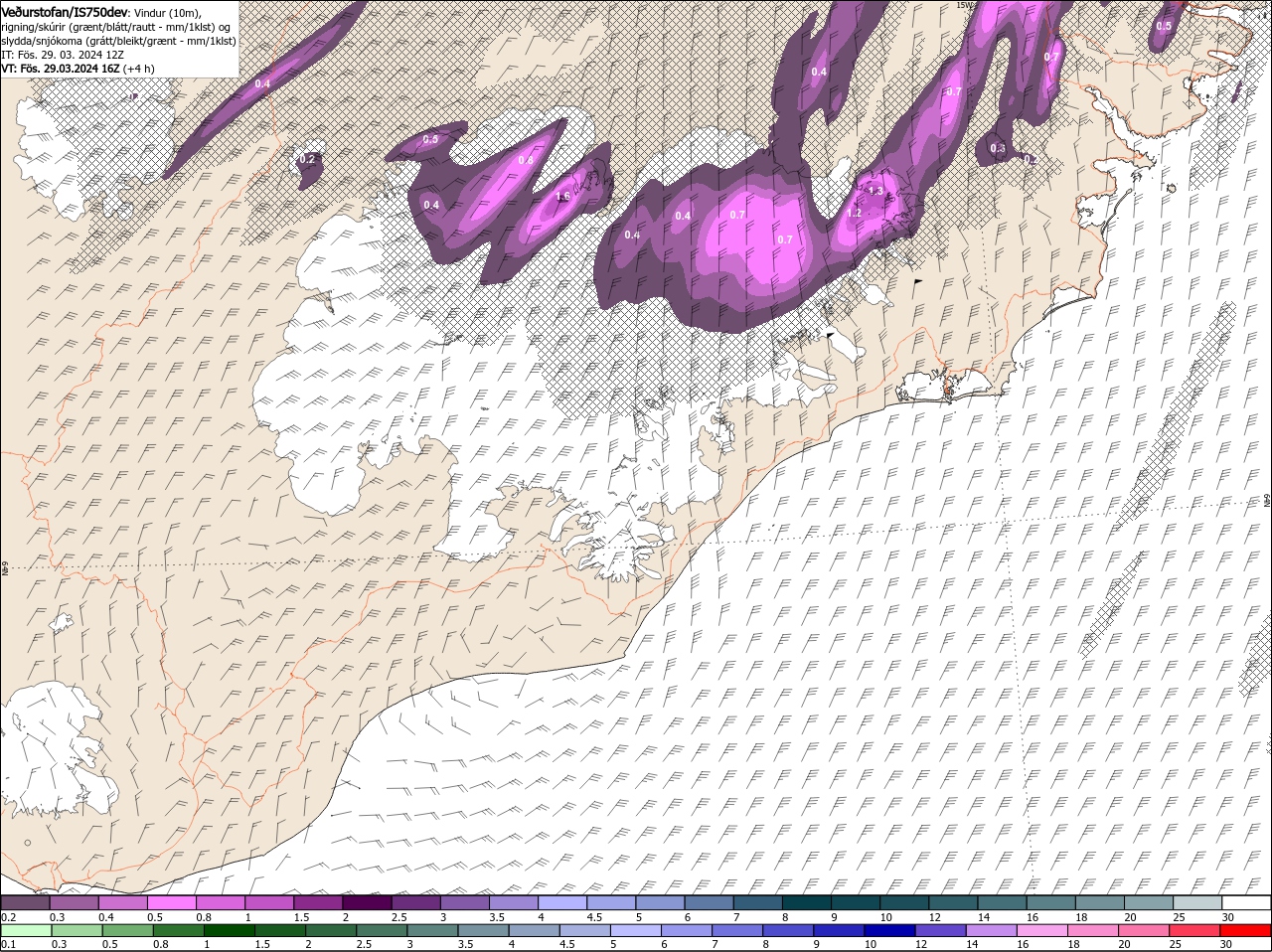Click the 0.3 precipitation value on map
This screenshot has width=1272, height=952.
(x=998, y=149)
